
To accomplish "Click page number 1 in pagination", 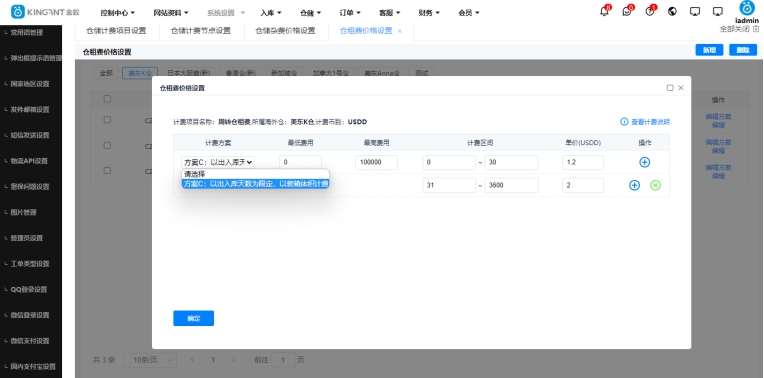I will (213, 360).
